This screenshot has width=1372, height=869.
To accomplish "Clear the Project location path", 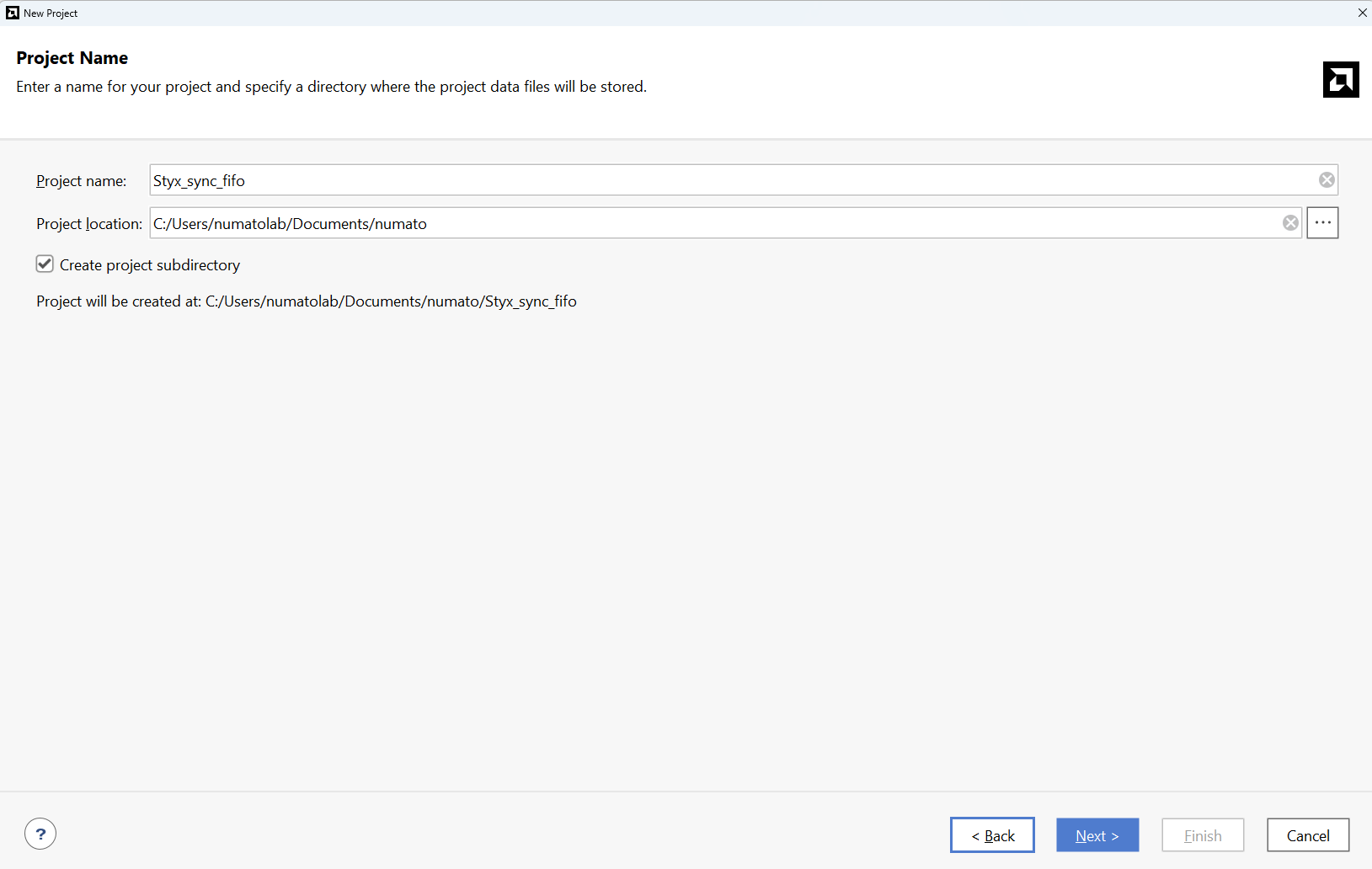I will click(1290, 223).
